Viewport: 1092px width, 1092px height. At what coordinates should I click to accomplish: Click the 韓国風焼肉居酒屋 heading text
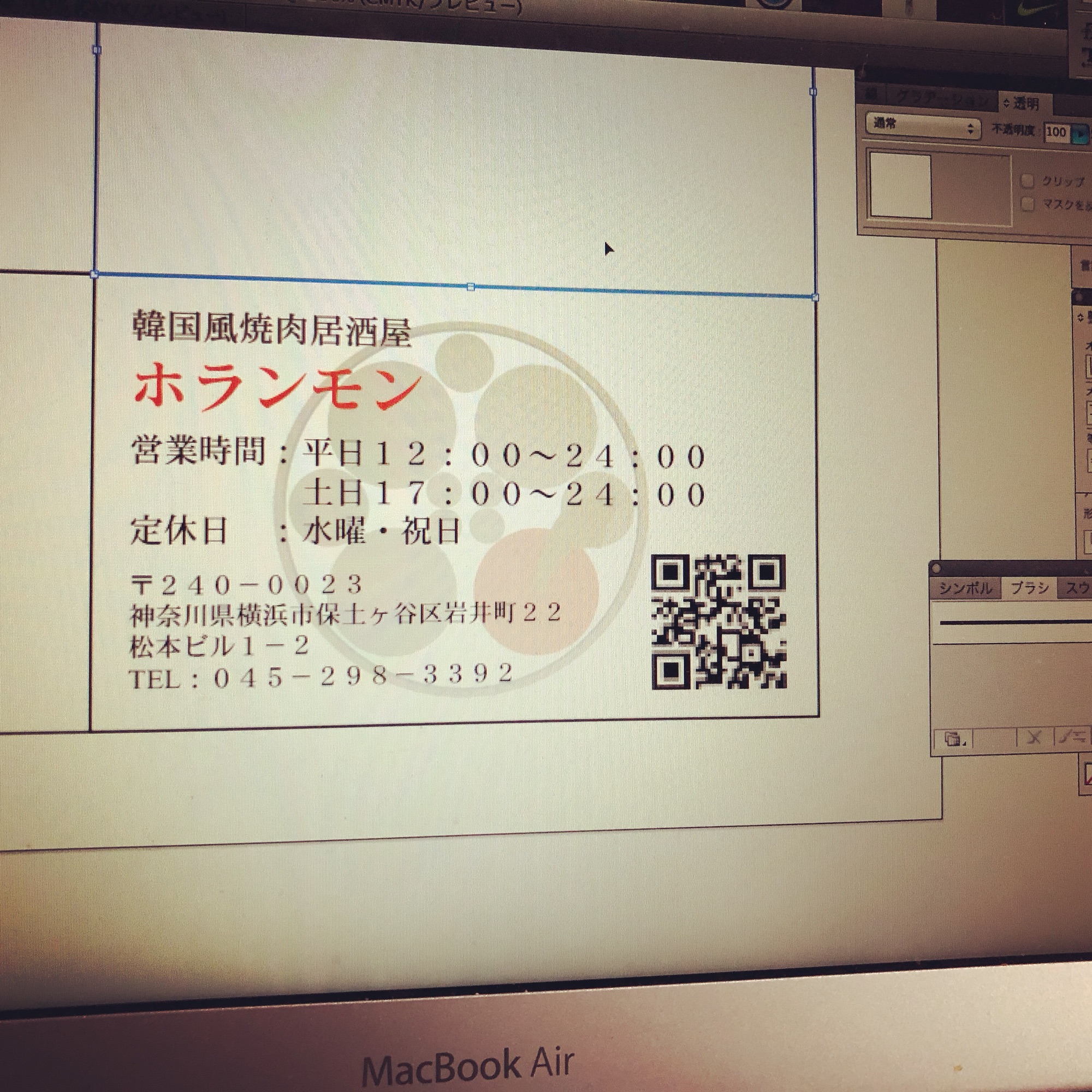(272, 328)
